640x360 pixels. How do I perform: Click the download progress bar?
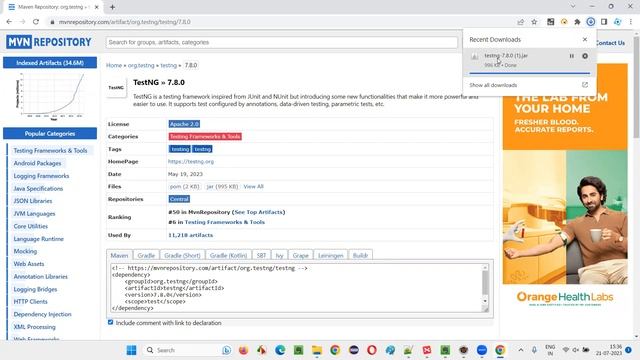529,73
